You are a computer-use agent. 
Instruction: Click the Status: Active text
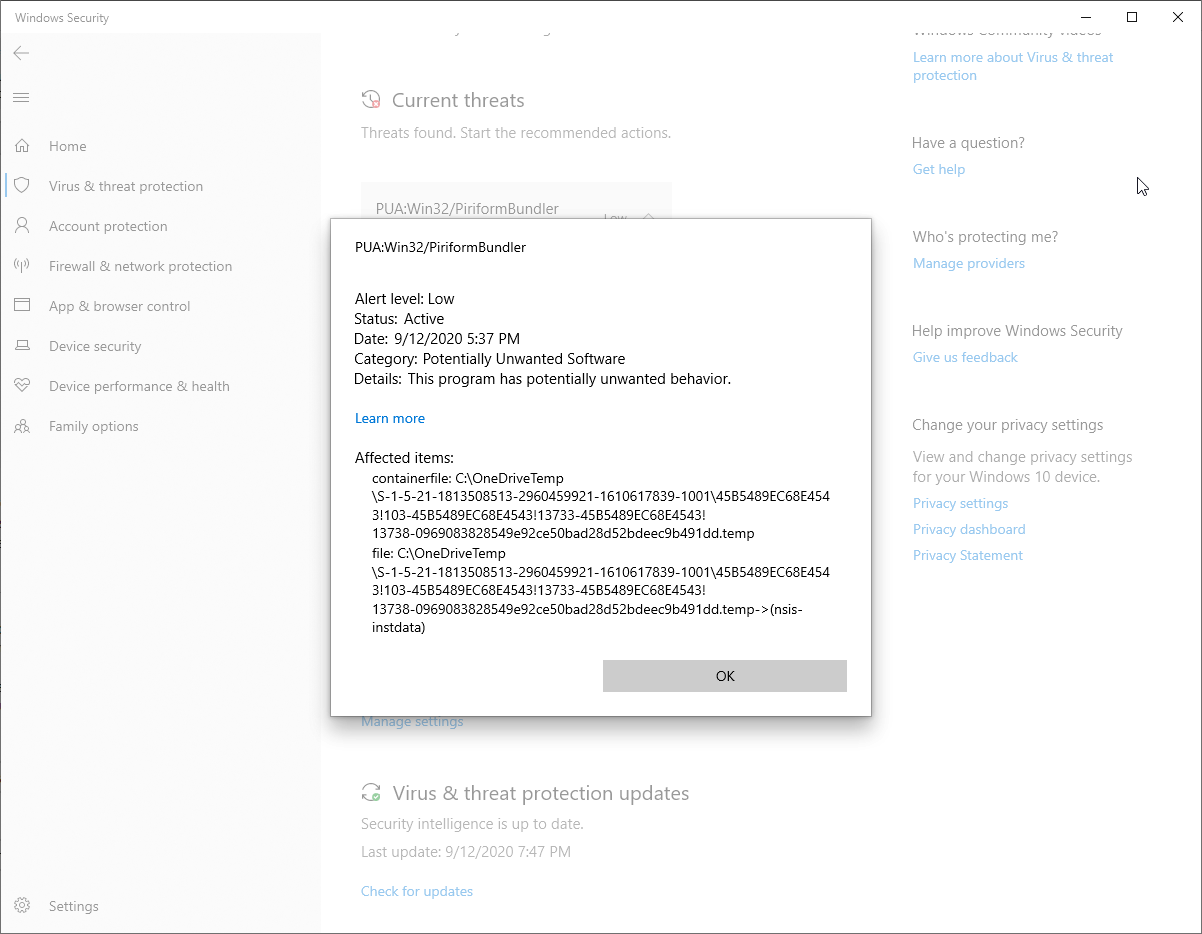point(399,319)
